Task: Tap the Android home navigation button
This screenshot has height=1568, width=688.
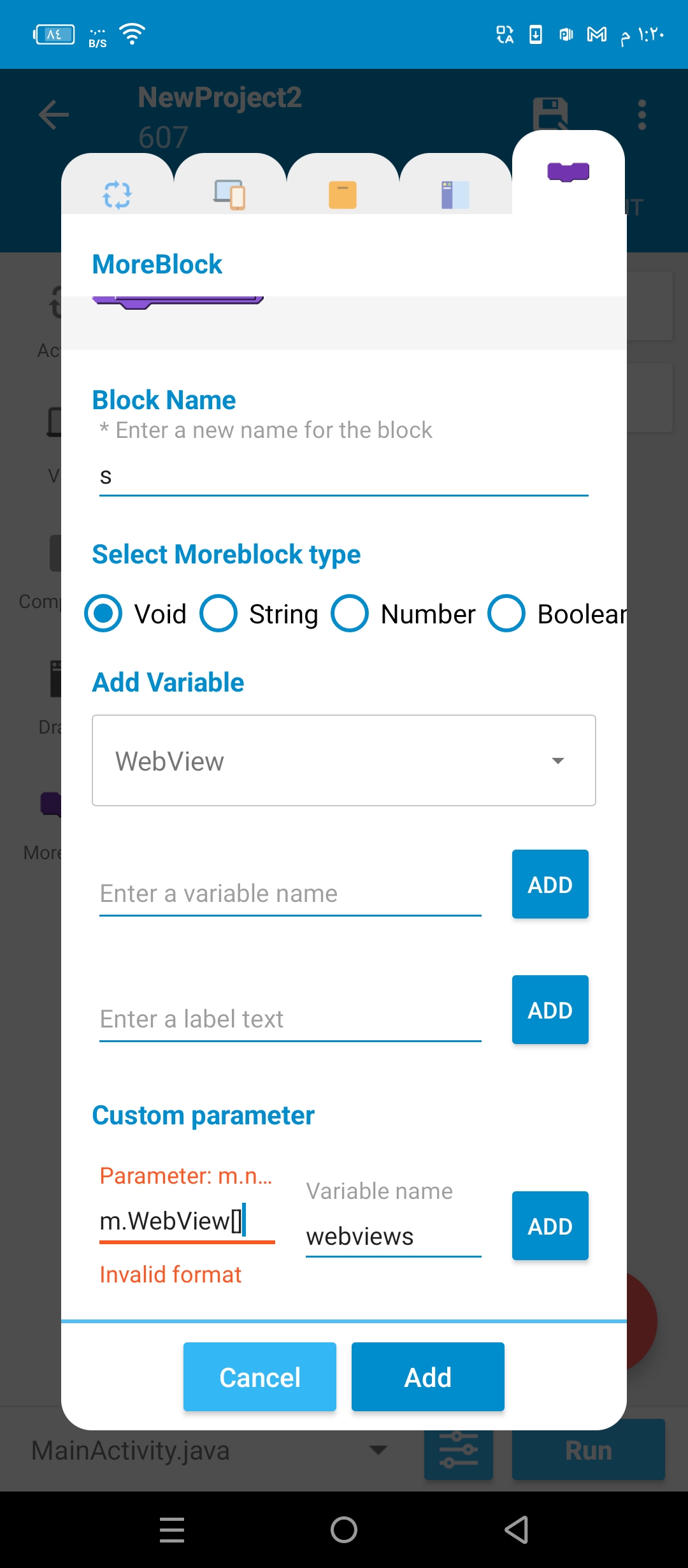Action: click(344, 1529)
